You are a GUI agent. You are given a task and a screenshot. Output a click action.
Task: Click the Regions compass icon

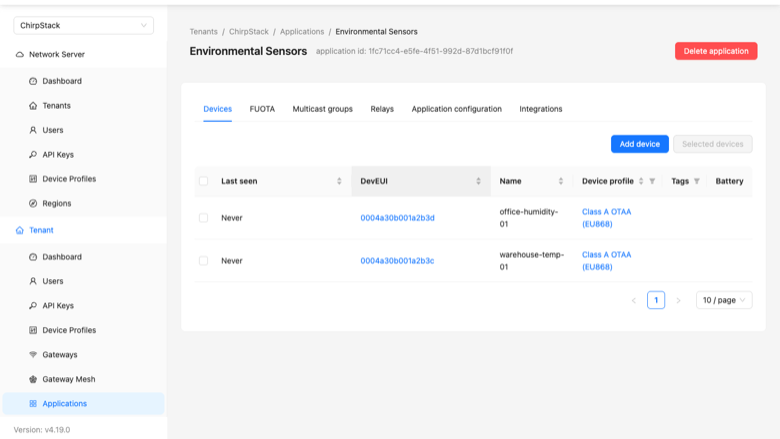(33, 203)
